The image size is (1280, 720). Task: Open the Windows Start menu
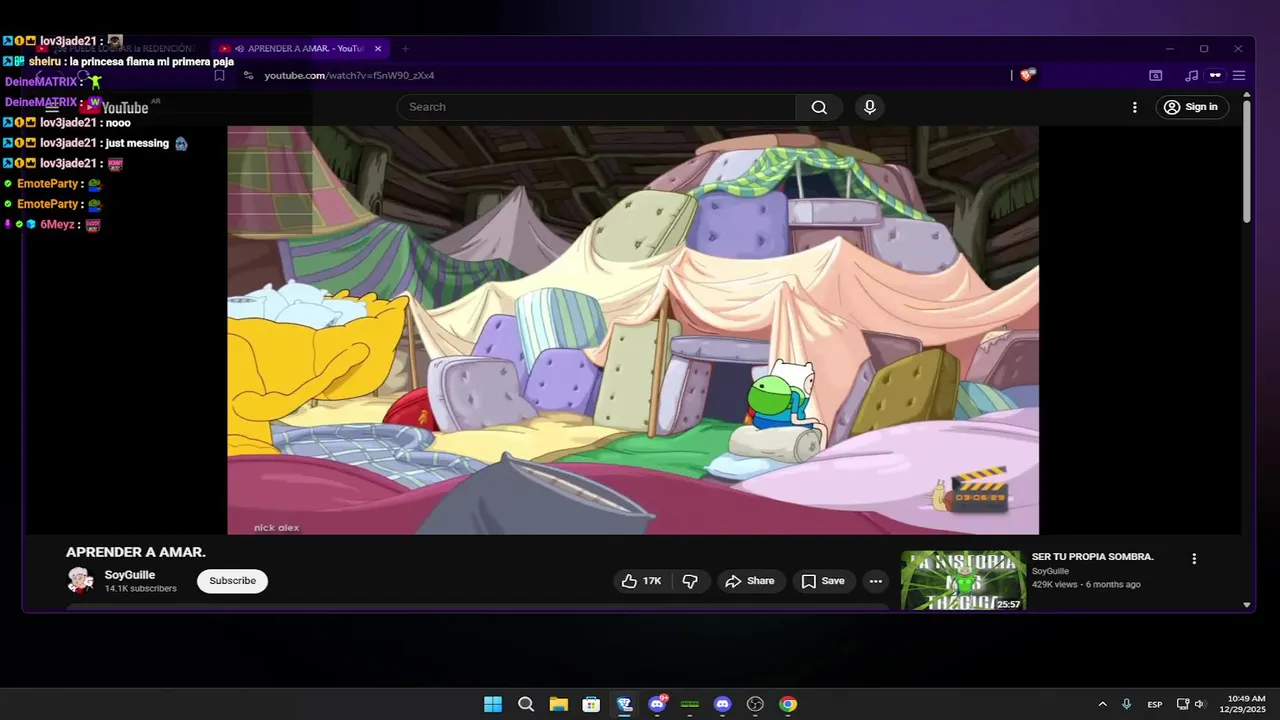[493, 704]
